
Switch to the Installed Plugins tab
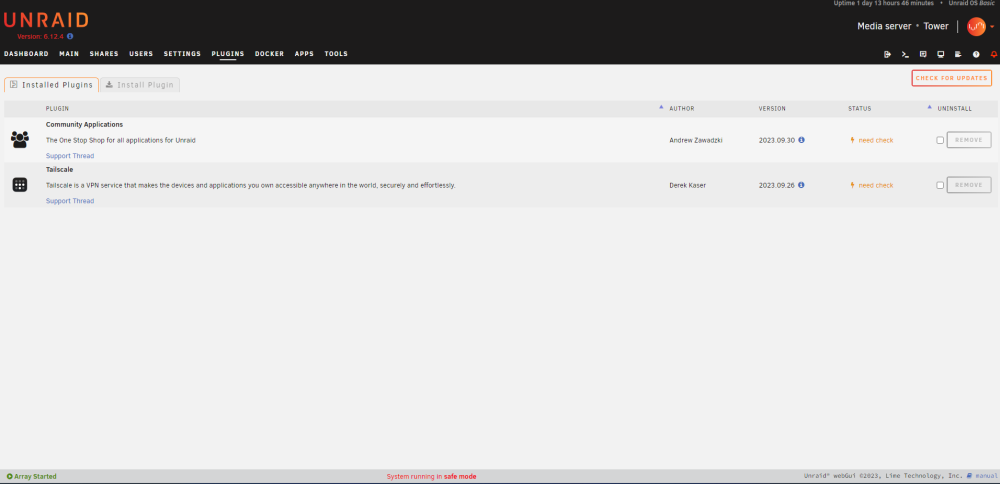pyautogui.click(x=52, y=85)
